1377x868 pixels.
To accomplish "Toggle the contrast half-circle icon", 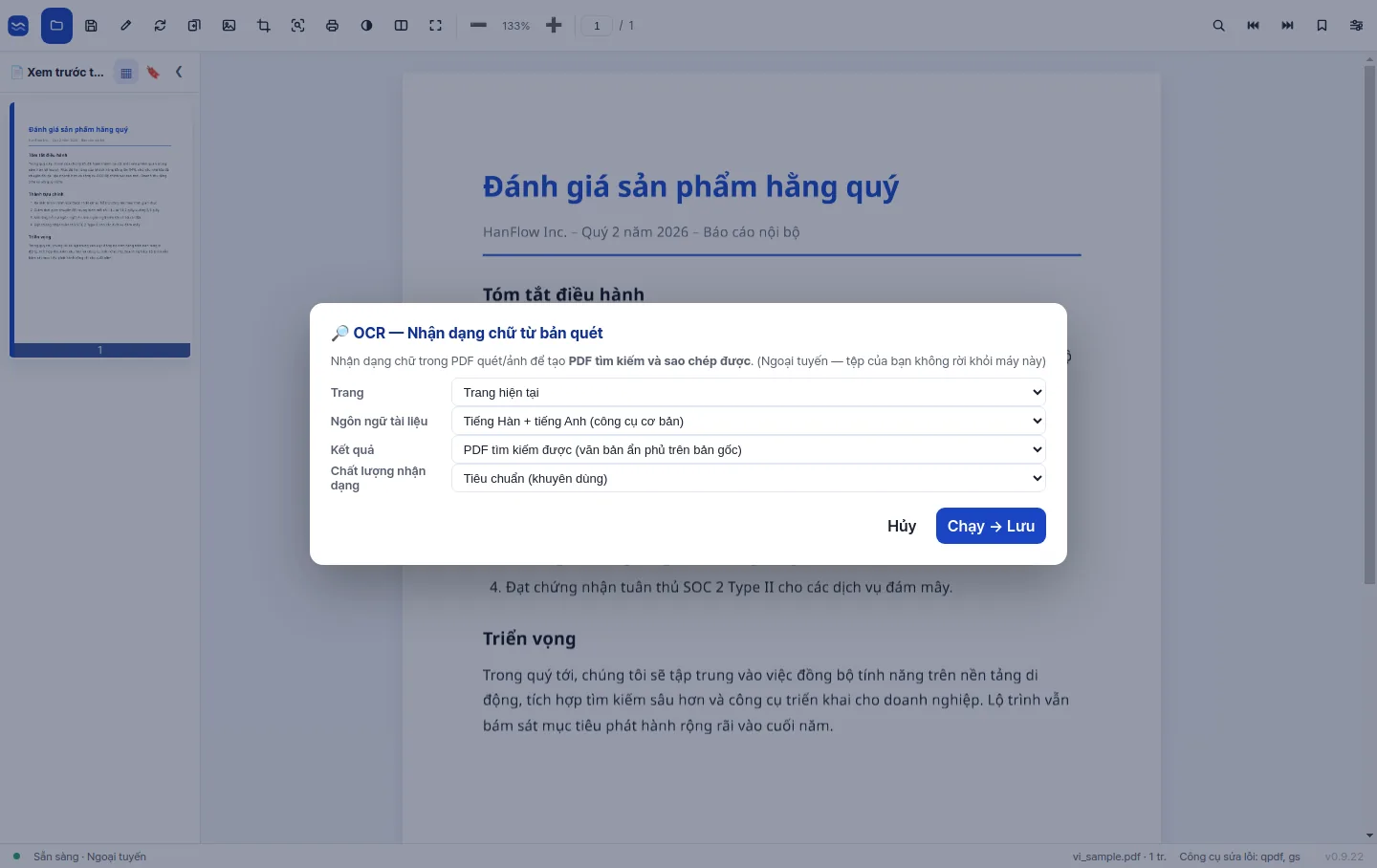I will pyautogui.click(x=366, y=26).
